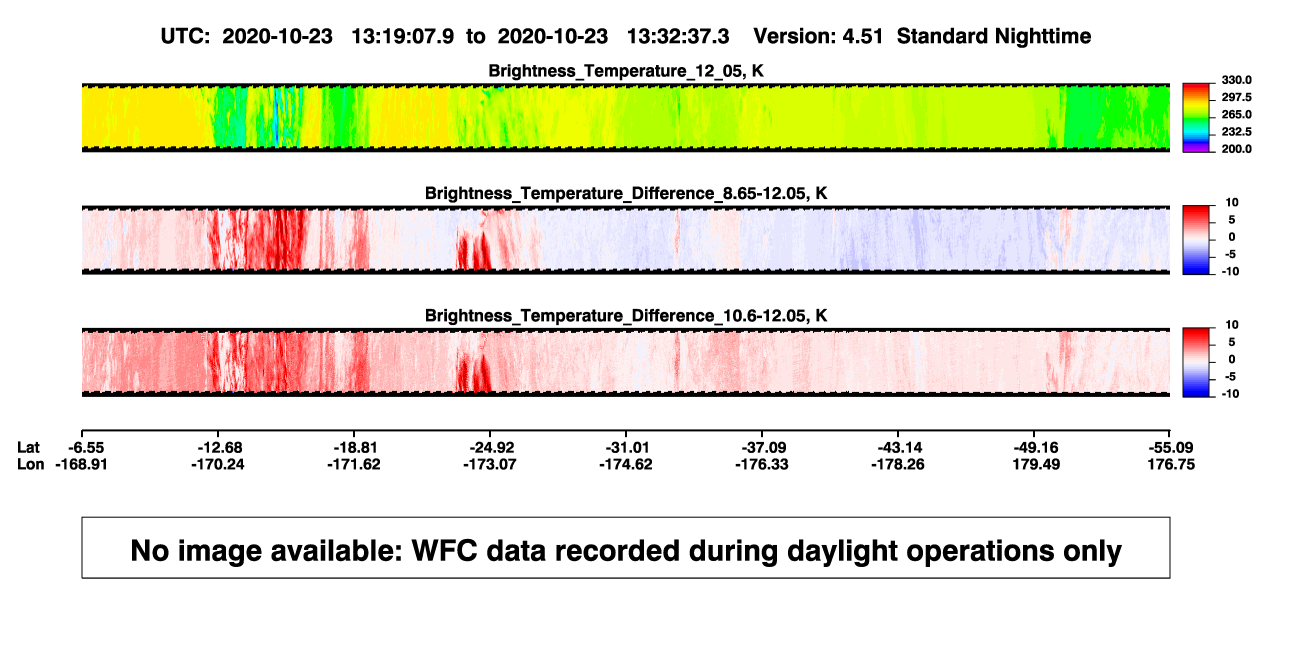Click the 'No image available' WFC notice box
This screenshot has width=1300, height=667.
coord(626,547)
